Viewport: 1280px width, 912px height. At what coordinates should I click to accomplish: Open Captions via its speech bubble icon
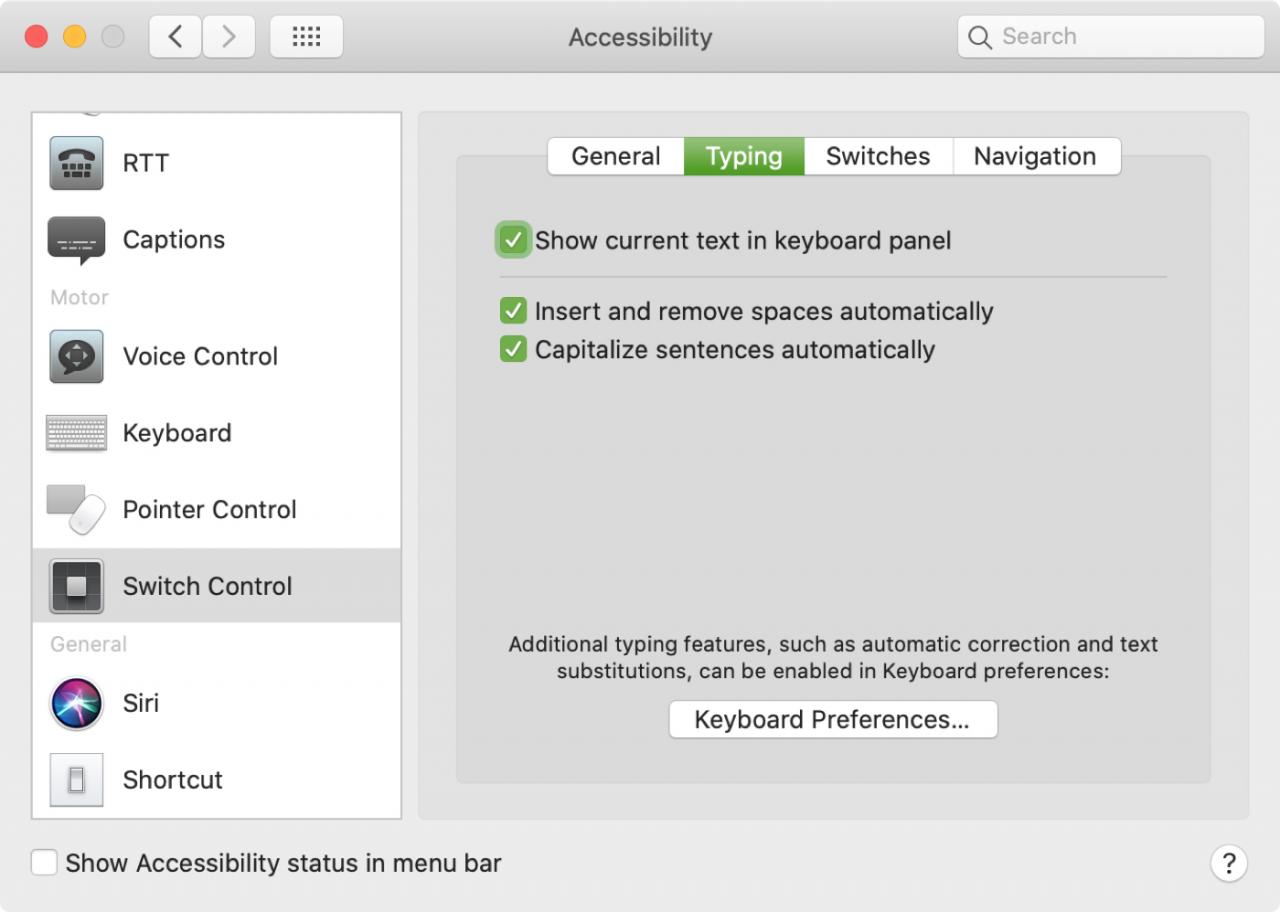point(76,240)
